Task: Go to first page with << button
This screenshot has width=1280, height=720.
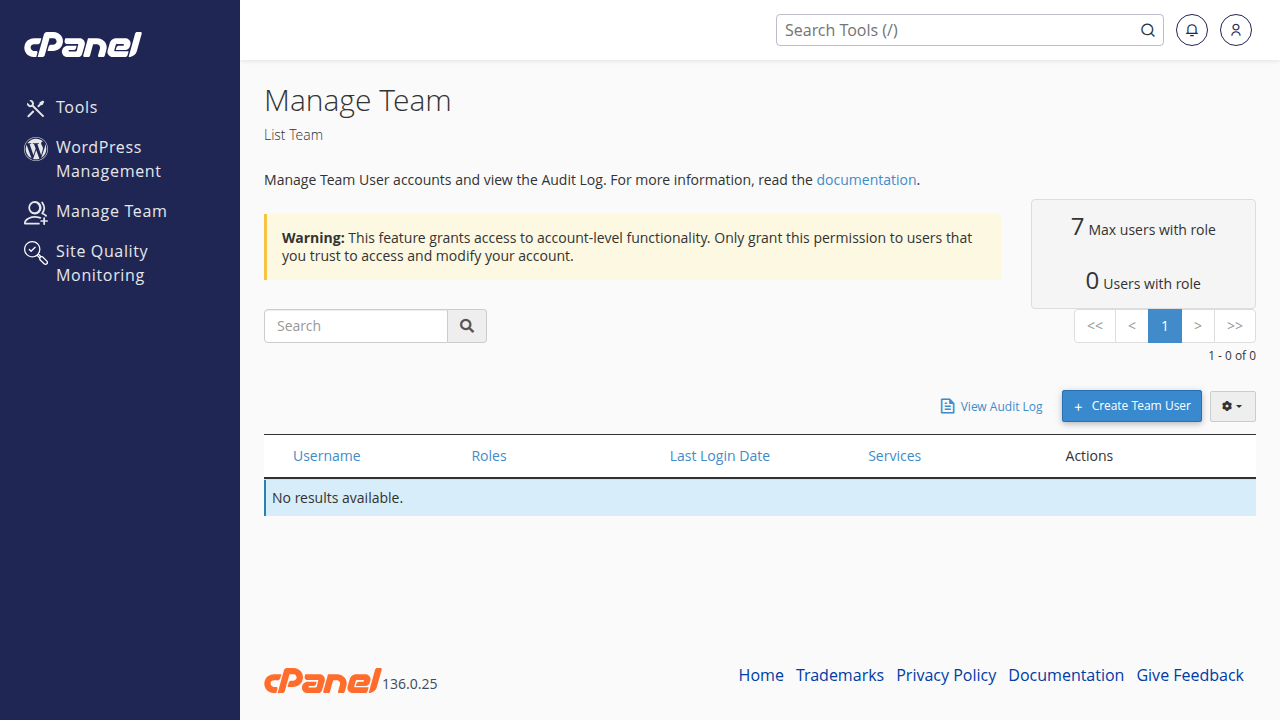Action: [x=1095, y=326]
